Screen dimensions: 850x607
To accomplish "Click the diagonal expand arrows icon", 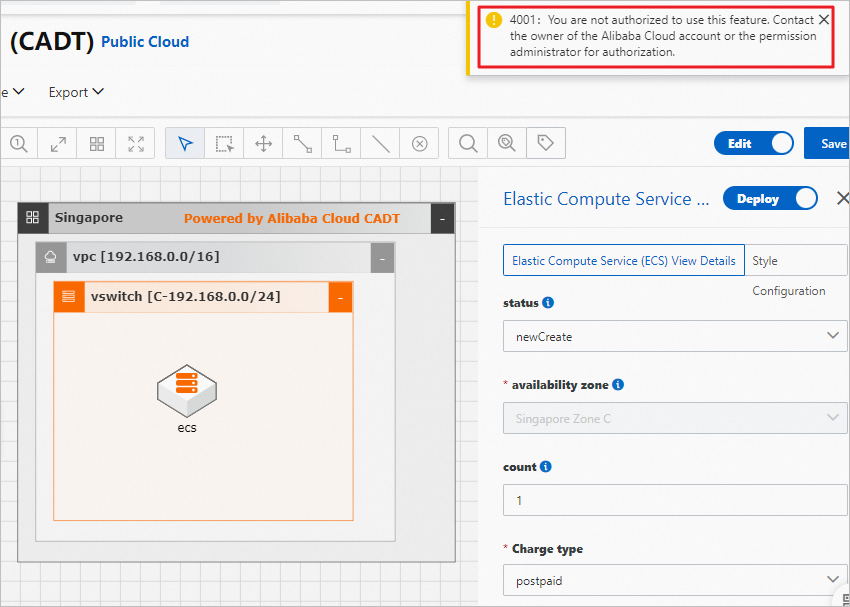I will point(57,144).
